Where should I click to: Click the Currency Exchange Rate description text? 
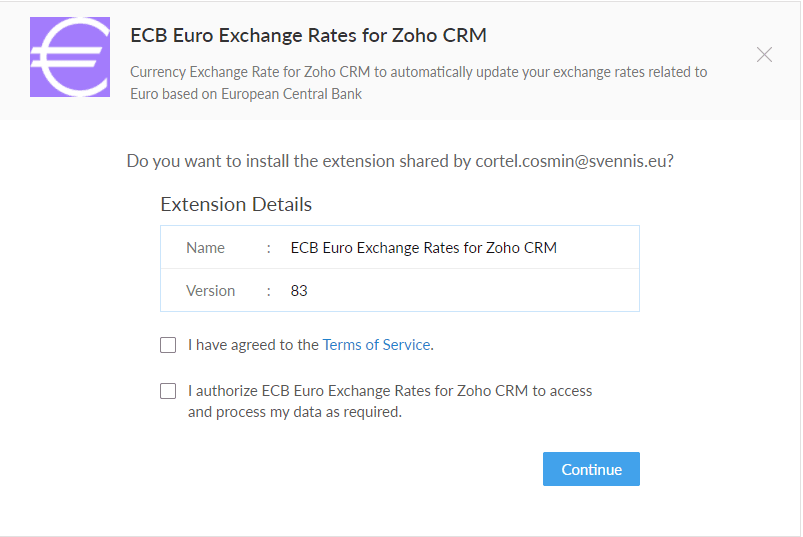pyautogui.click(x=418, y=72)
